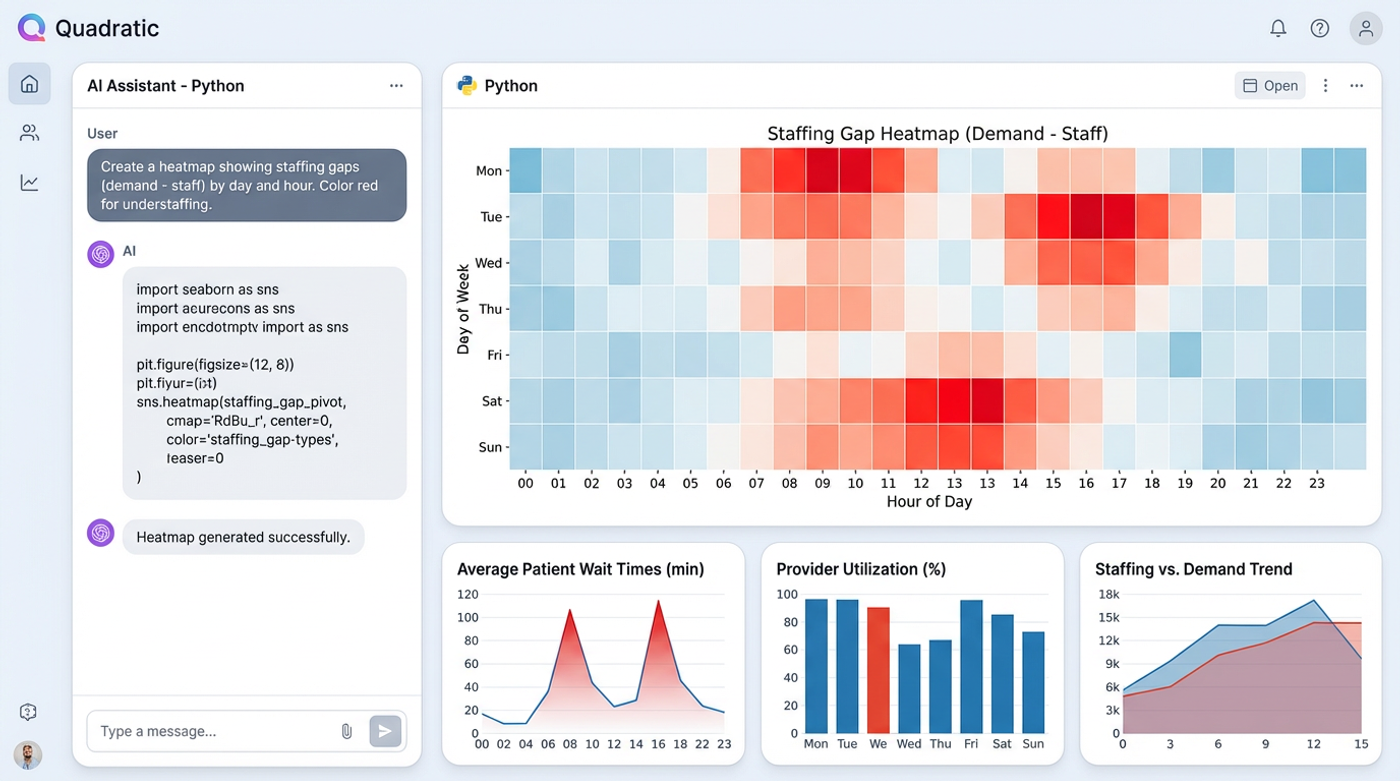Open the help question-mark icon
This screenshot has height=781, width=1400.
click(x=1319, y=27)
